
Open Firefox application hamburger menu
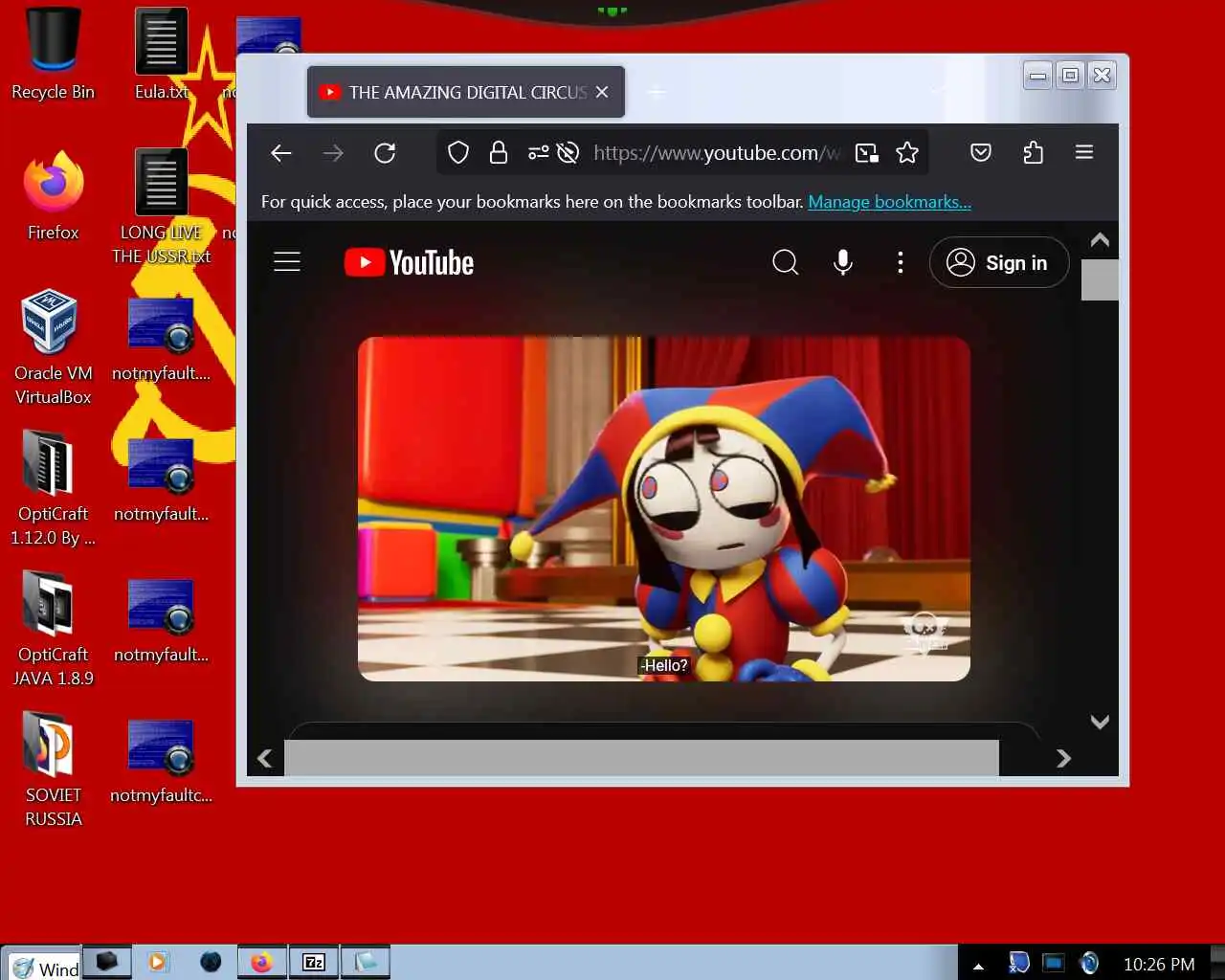1084,153
